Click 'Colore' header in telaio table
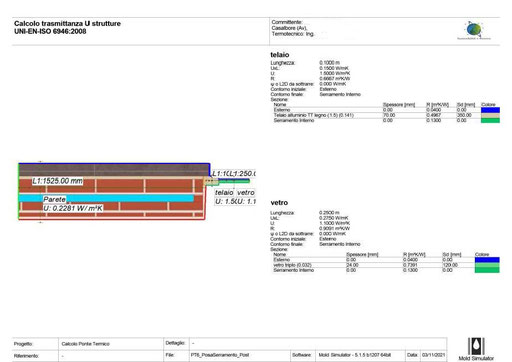Screen dimensions: 512x362 click(x=488, y=105)
